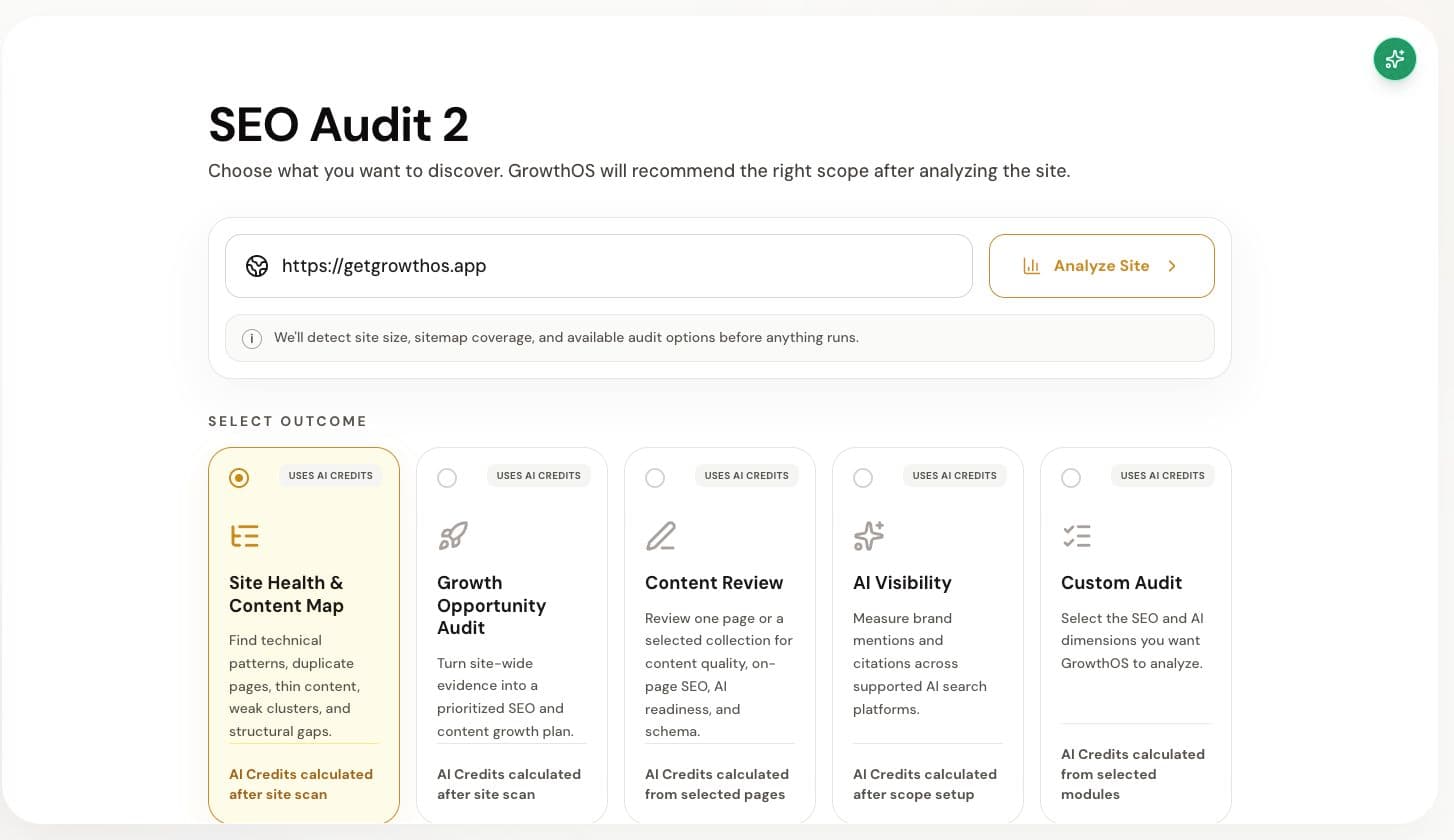Click the checklist icon for Custom Audit

1076,536
